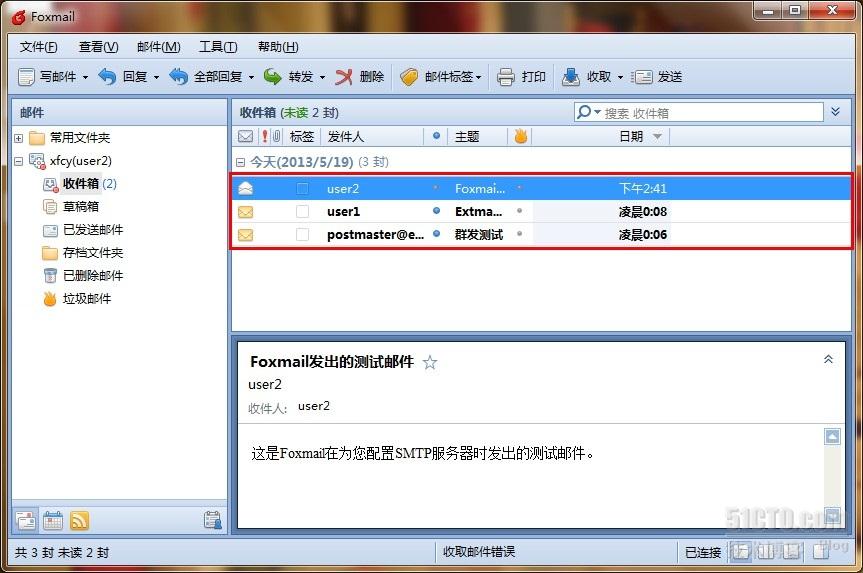Sort by the 标签 column header

click(x=302, y=137)
